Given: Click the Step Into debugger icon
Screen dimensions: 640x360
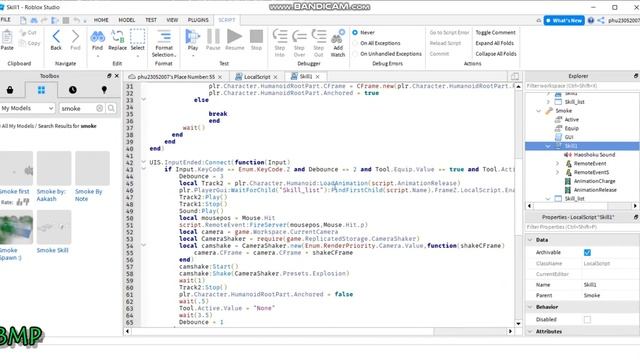Looking at the screenshot, I should pyautogui.click(x=280, y=37).
